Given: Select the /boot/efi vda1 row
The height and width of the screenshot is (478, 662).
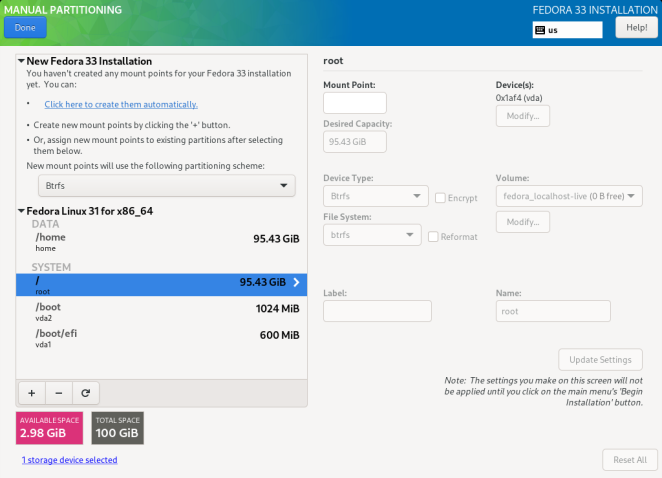Looking at the screenshot, I should pos(162,338).
